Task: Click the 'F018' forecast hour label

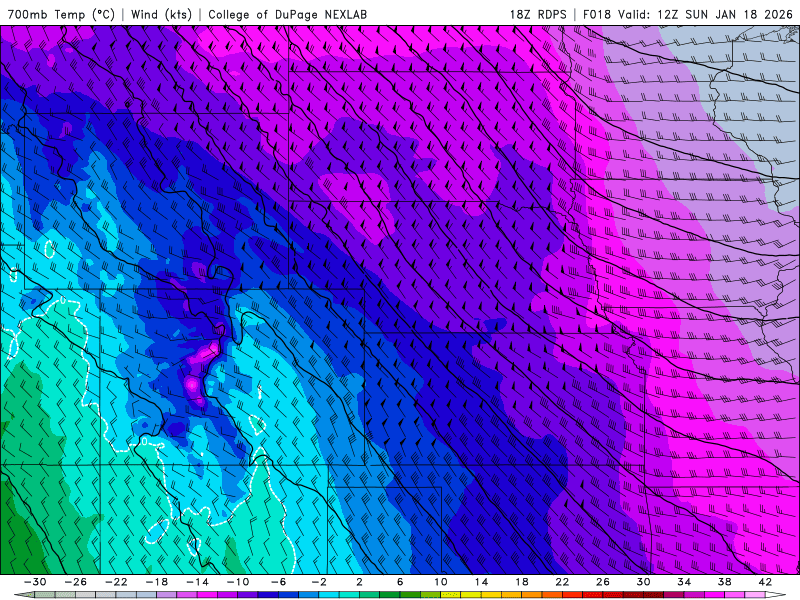Action: click(597, 14)
